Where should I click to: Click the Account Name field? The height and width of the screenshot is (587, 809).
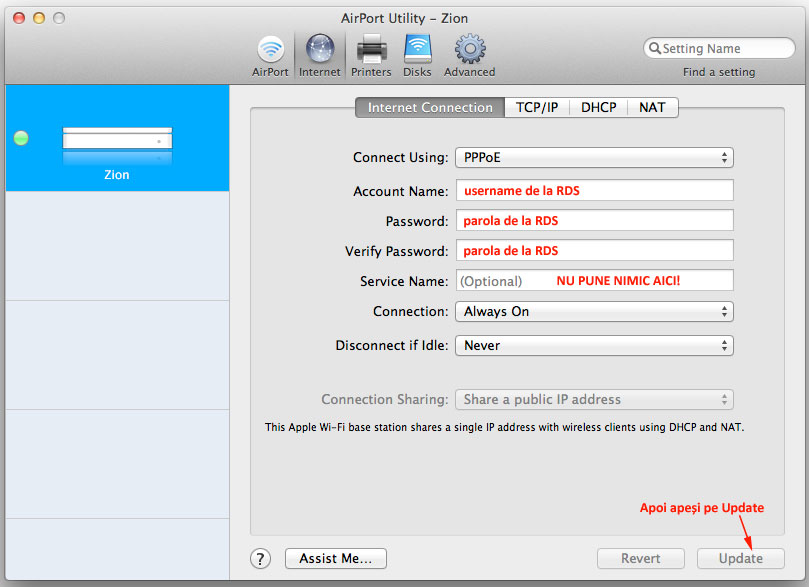pos(594,191)
